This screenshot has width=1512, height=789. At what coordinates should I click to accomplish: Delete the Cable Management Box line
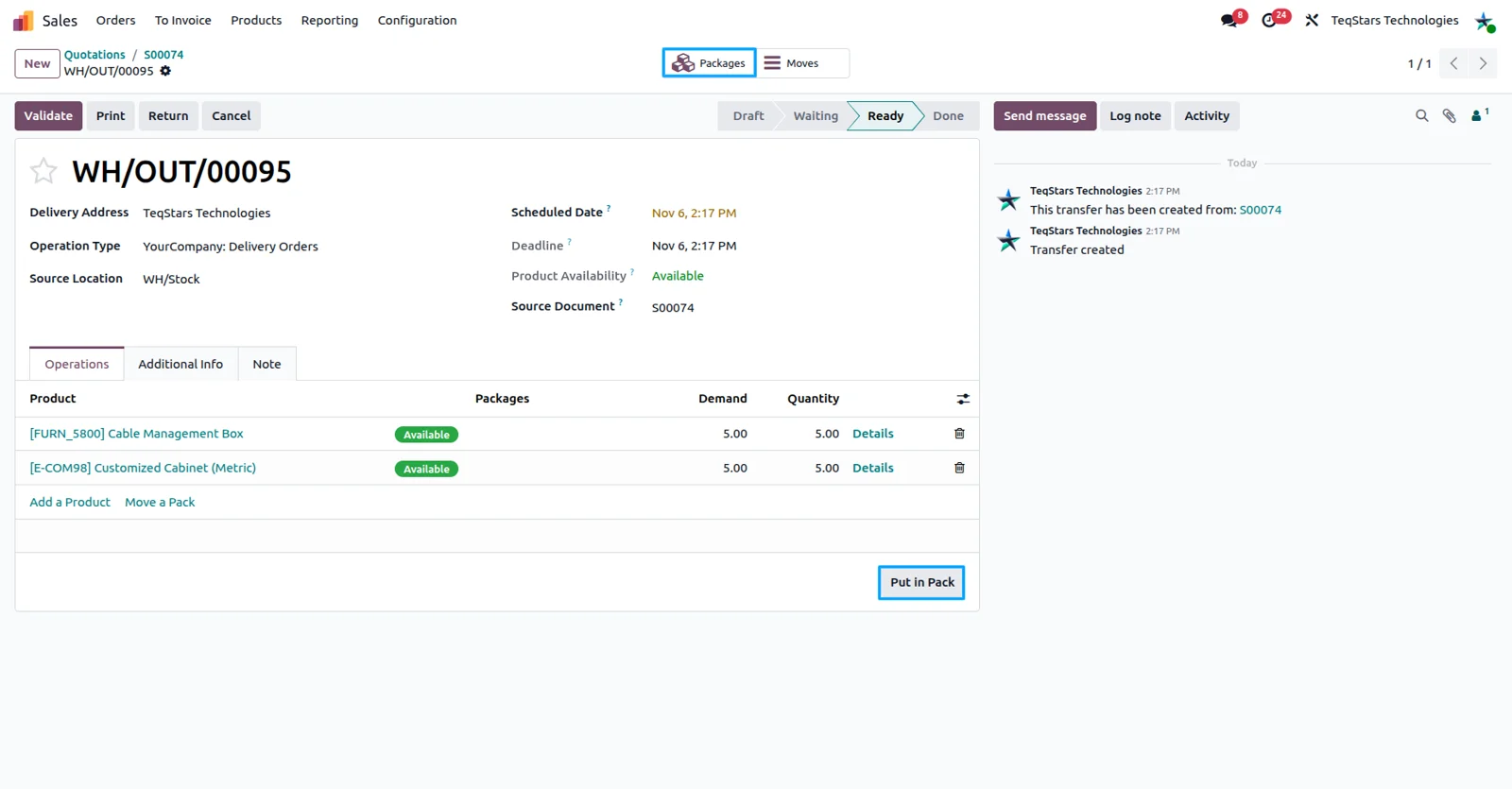tap(959, 434)
